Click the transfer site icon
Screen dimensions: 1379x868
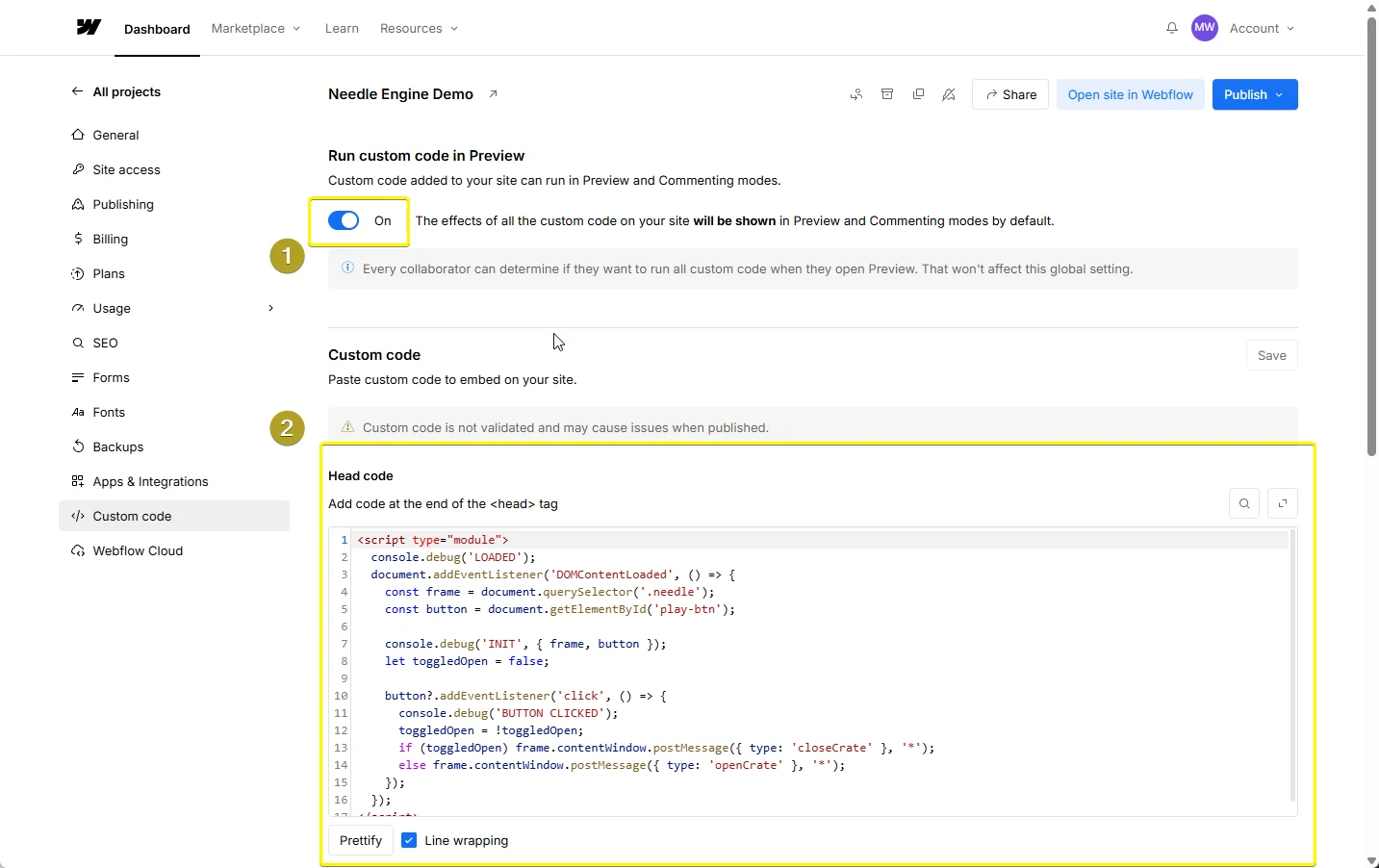coord(856,94)
